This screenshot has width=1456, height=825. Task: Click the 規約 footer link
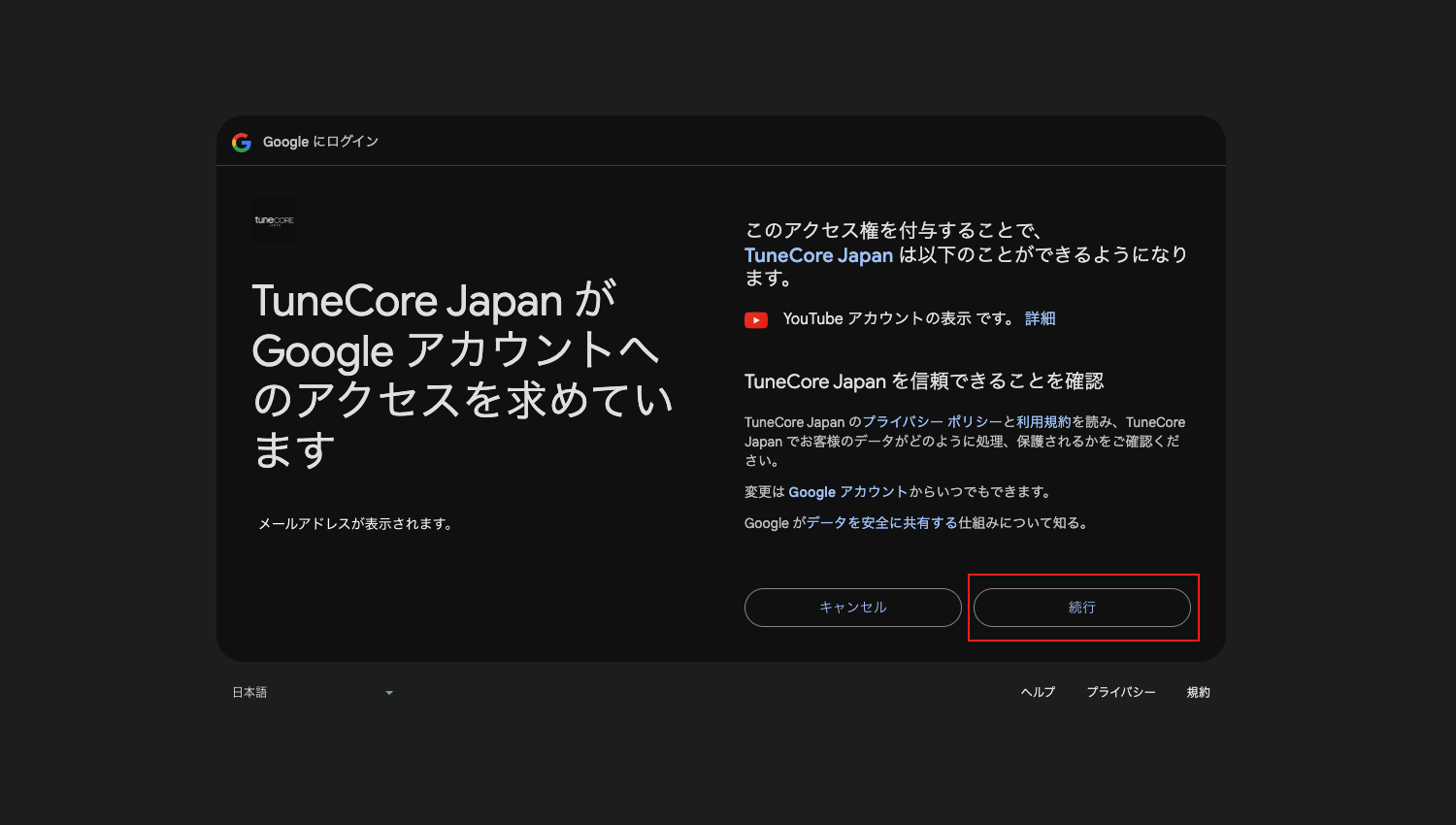tap(1199, 692)
